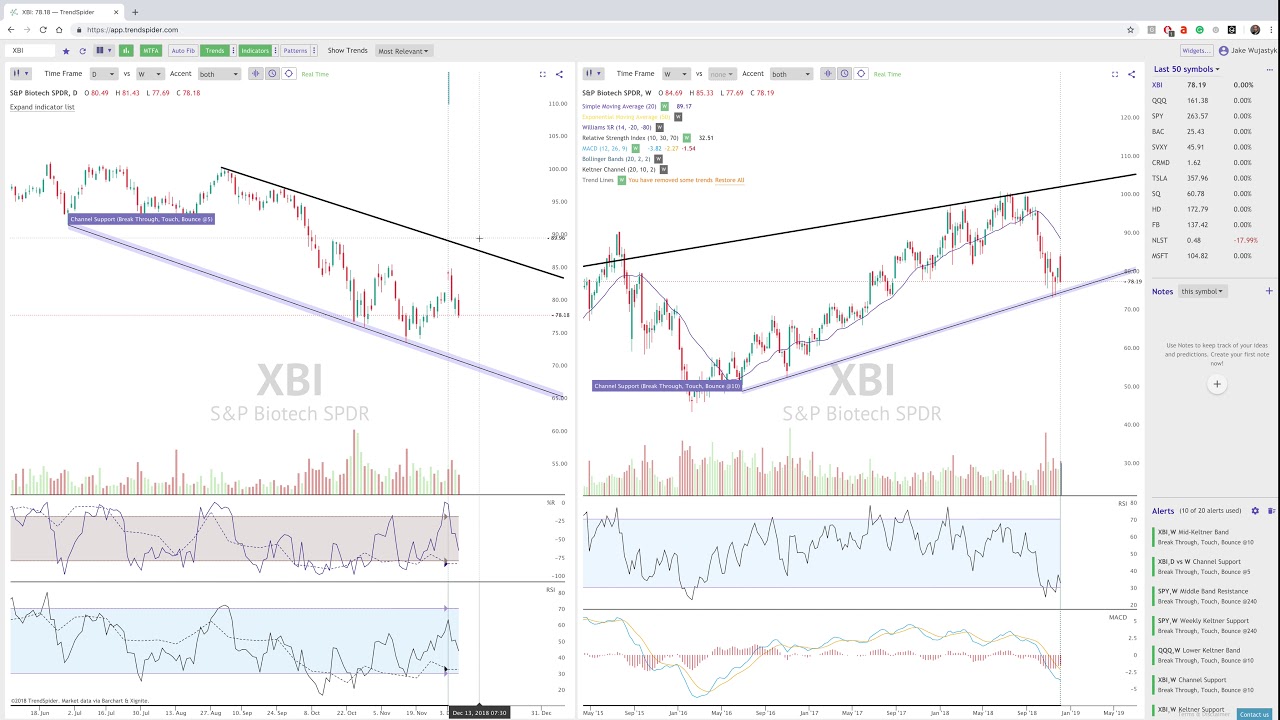Screen dimensions: 1280x720
Task: Toggle Trend Lines W badge
Action: point(622,180)
